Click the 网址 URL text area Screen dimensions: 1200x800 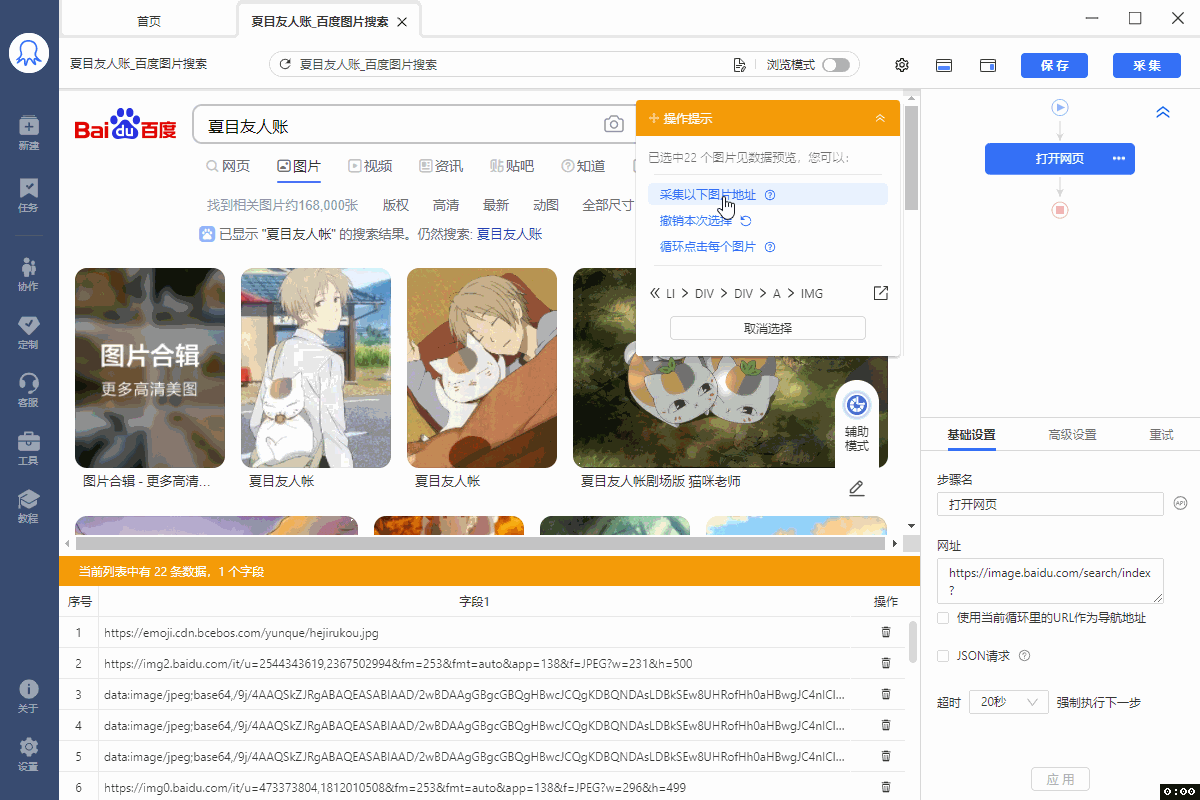click(1050, 581)
